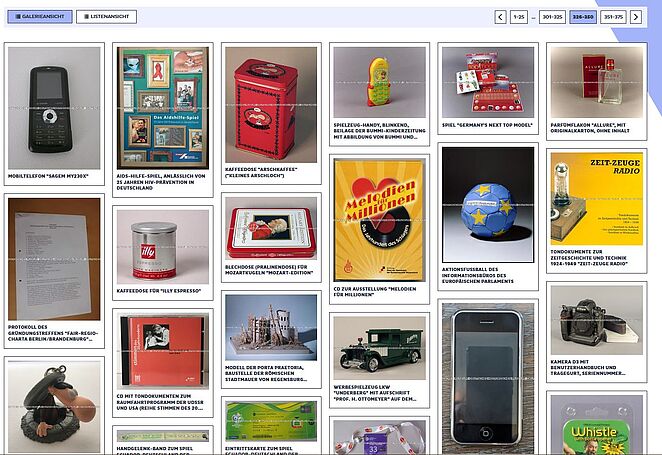Viewport: 662px width, 455px height.
Task: Jump to results page 1-25
Action: [518, 17]
